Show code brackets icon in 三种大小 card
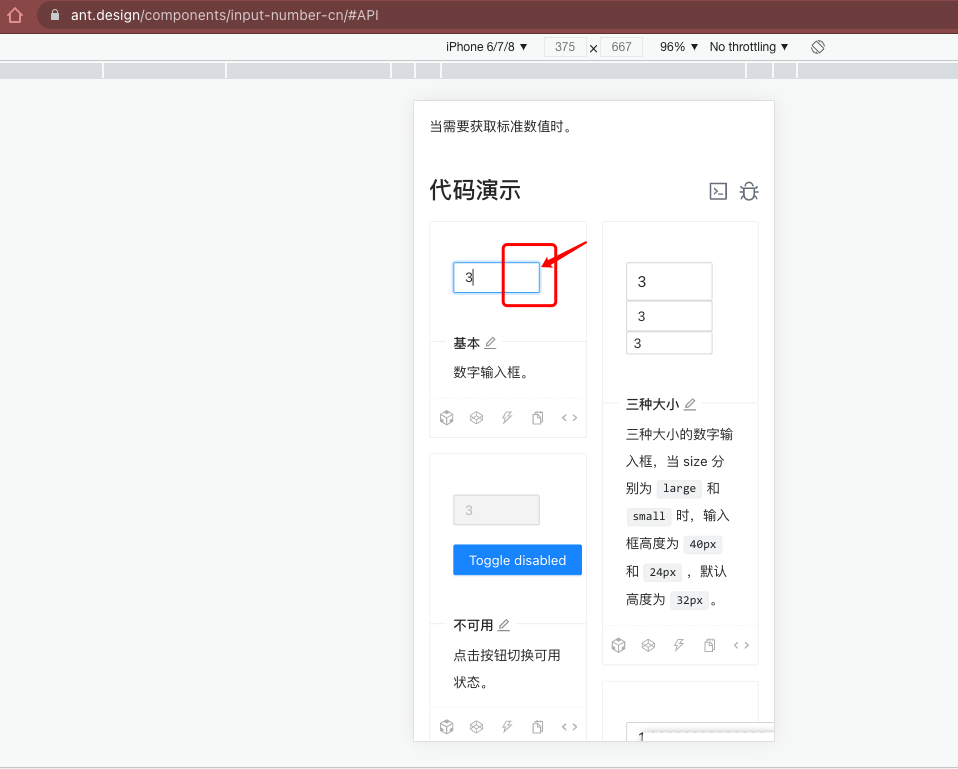 (741, 645)
